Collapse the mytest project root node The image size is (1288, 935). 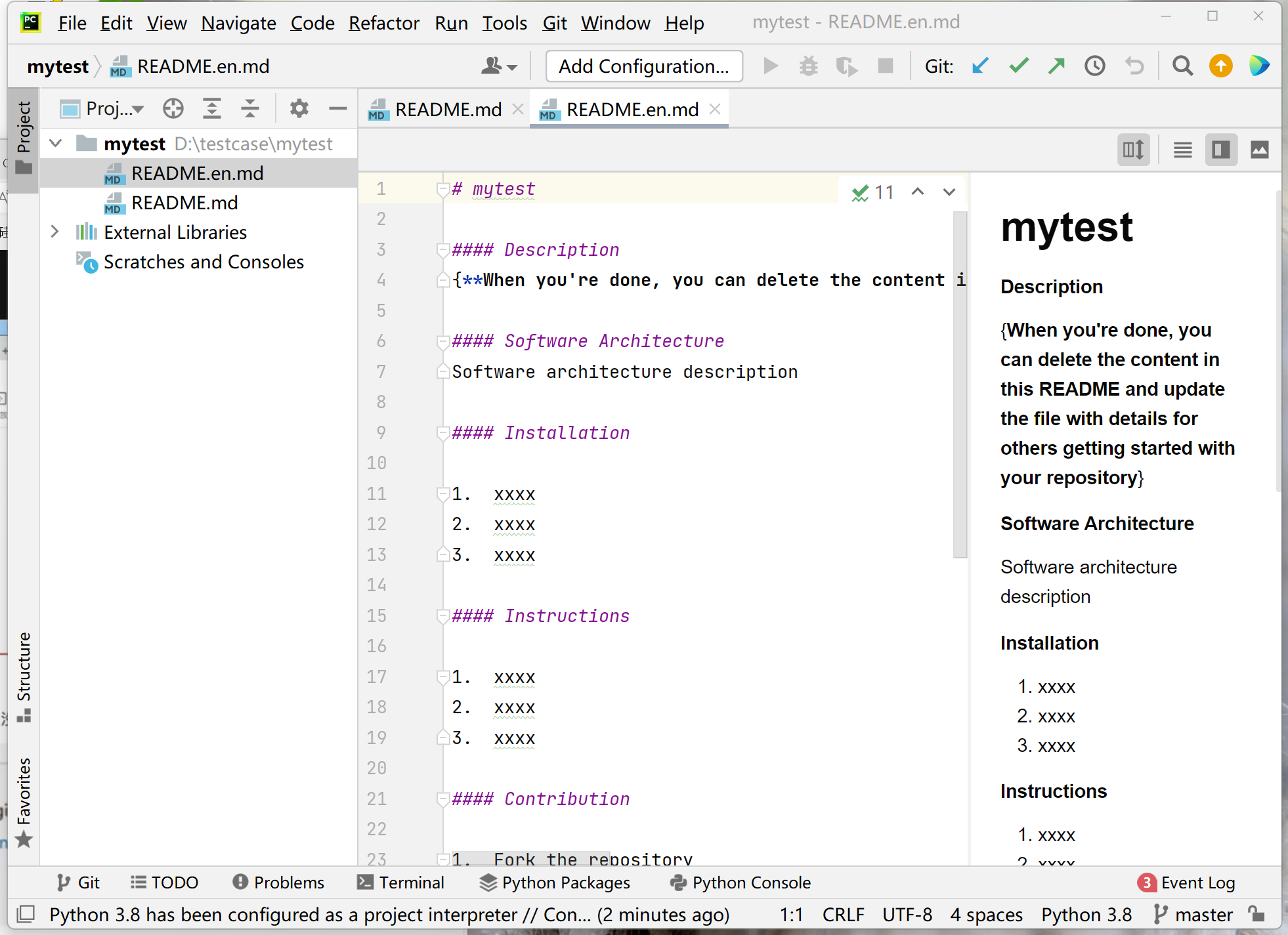[56, 143]
